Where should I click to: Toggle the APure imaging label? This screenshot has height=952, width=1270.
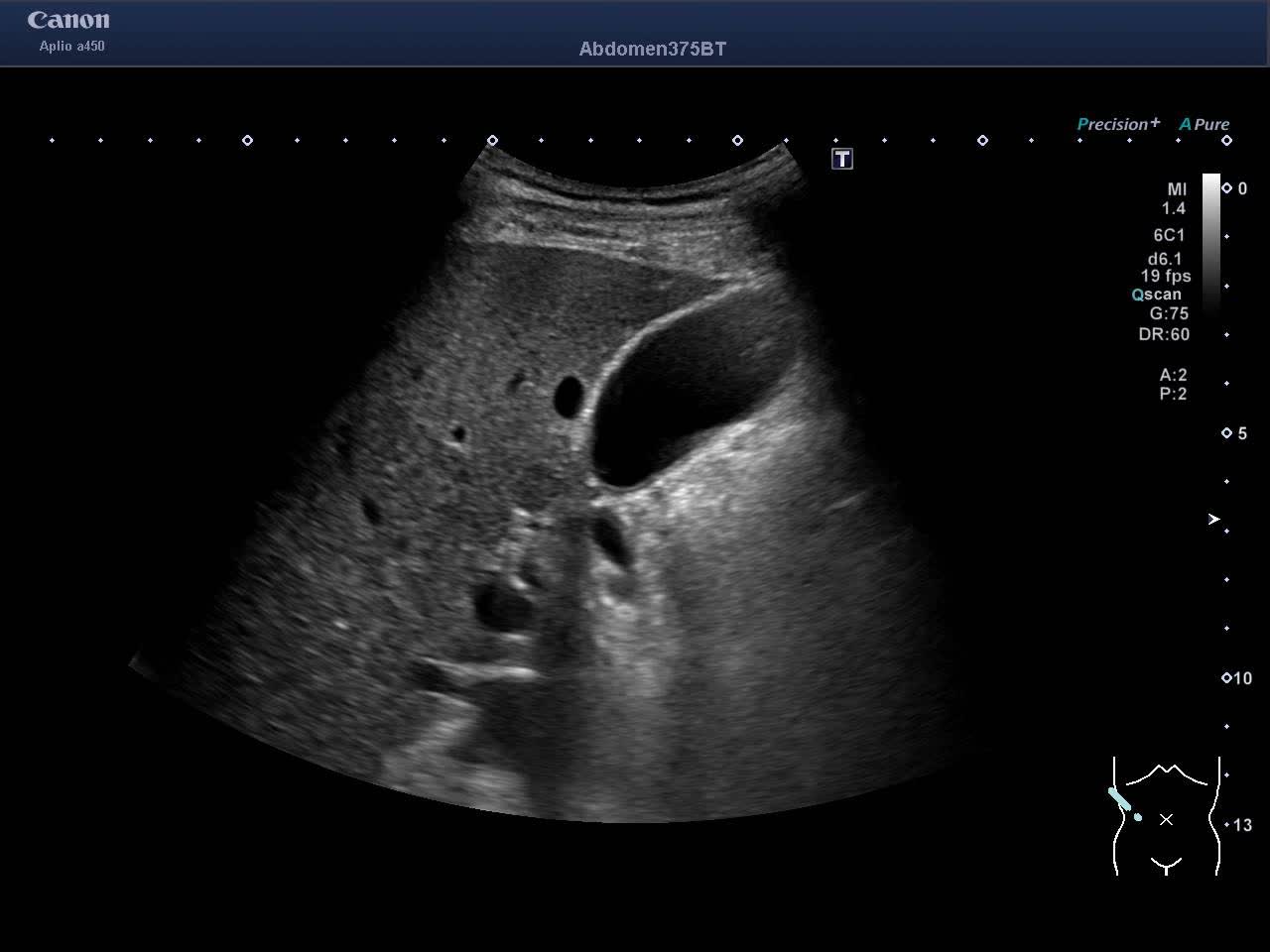[1204, 124]
